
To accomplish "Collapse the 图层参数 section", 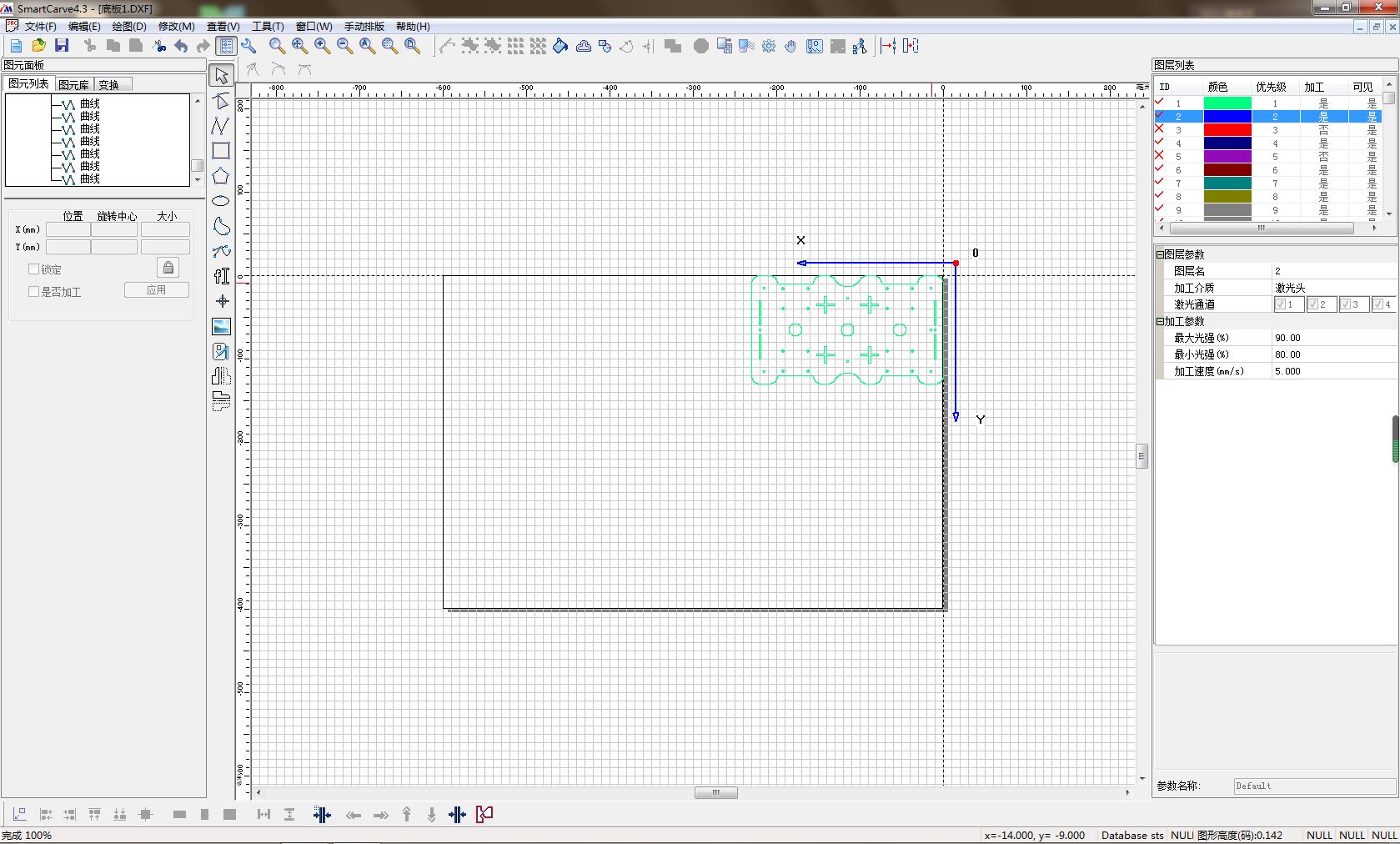I will [x=1160, y=254].
